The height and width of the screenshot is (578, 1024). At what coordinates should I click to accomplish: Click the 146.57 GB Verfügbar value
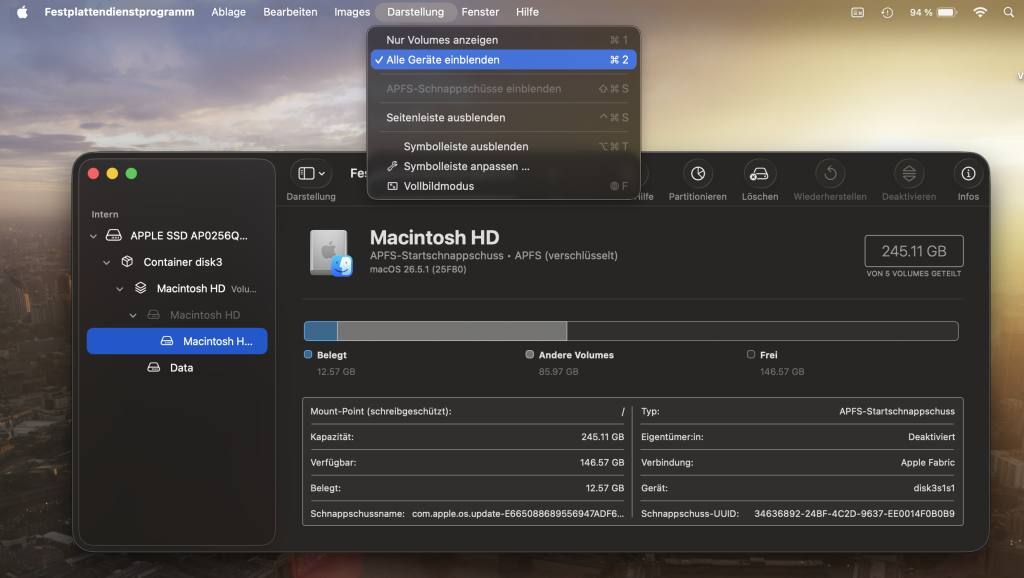click(x=601, y=462)
